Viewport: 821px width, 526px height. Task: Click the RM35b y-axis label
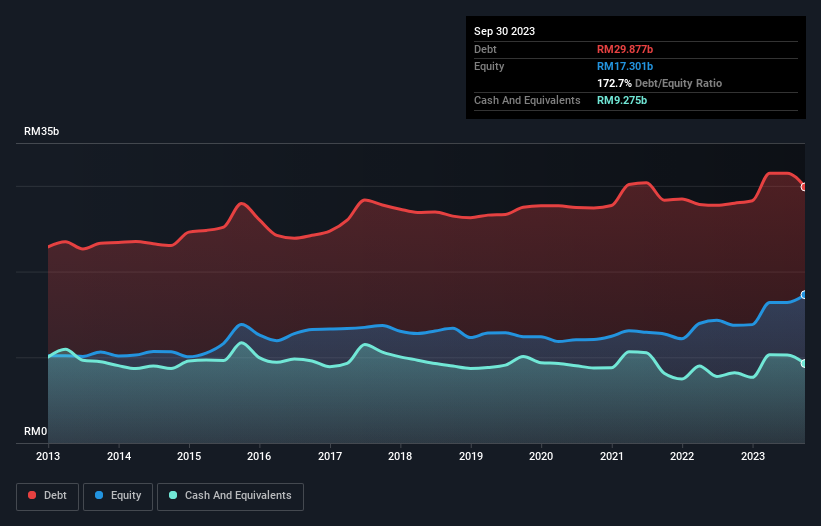click(x=41, y=131)
